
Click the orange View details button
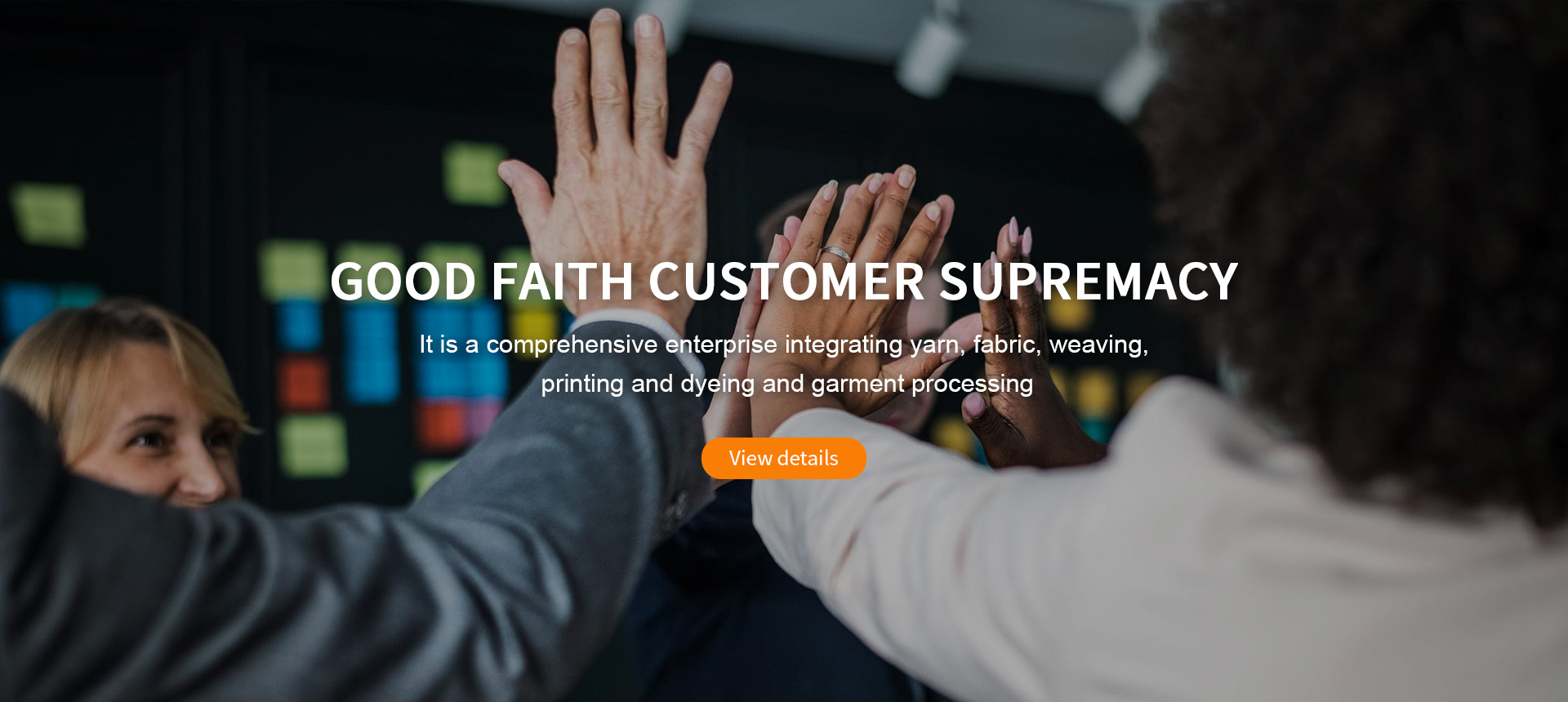point(783,458)
